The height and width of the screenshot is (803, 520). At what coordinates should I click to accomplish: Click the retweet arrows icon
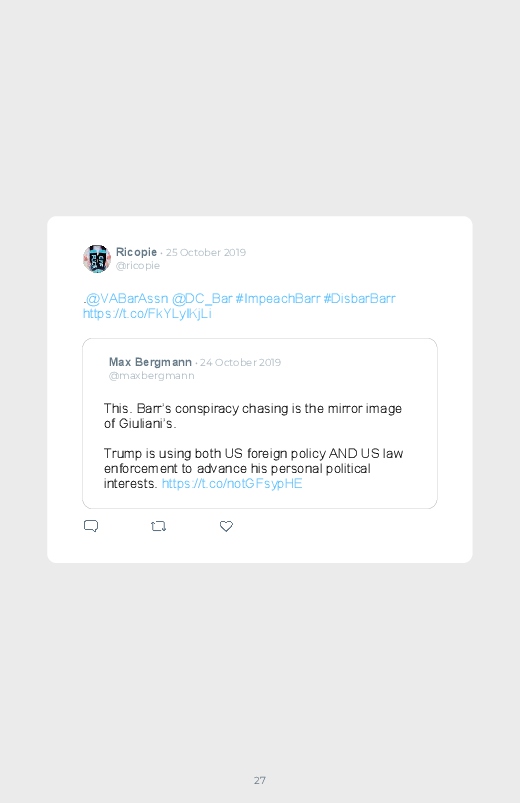158,526
